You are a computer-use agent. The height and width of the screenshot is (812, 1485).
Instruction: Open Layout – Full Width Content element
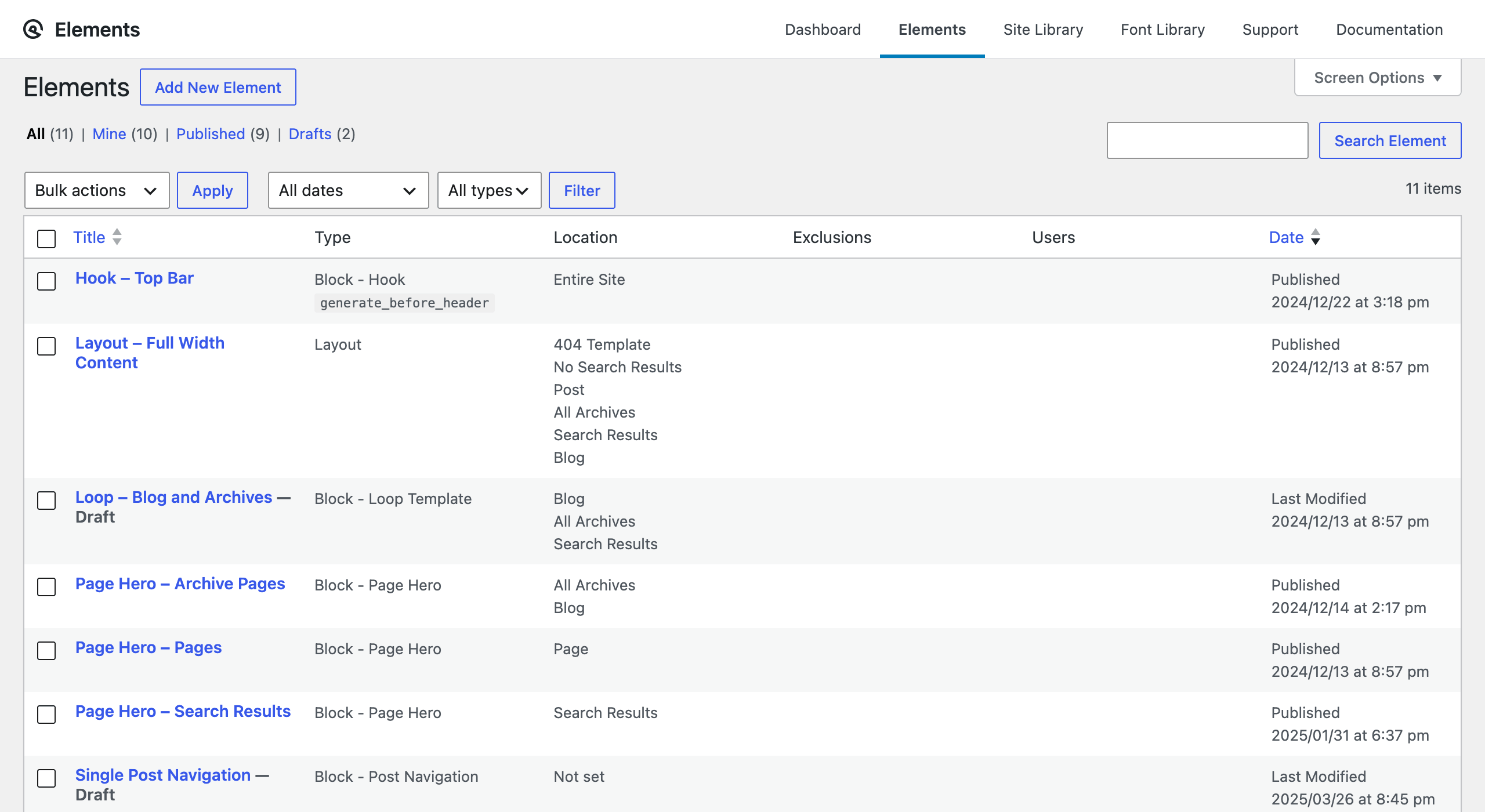pos(150,353)
